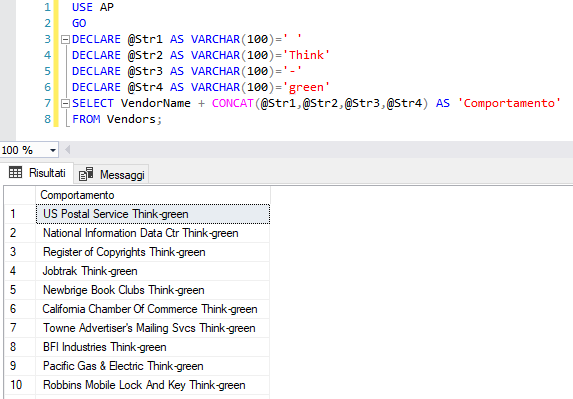
Task: Click 'Think' string literal on line 4
Action: [306, 55]
